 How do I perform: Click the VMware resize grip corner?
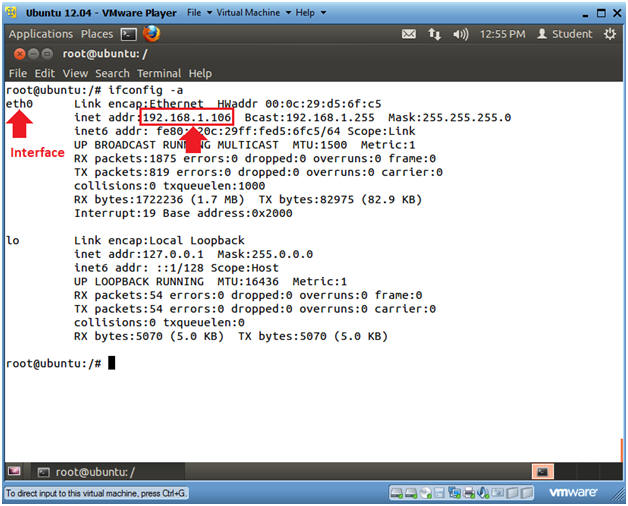tap(617, 496)
